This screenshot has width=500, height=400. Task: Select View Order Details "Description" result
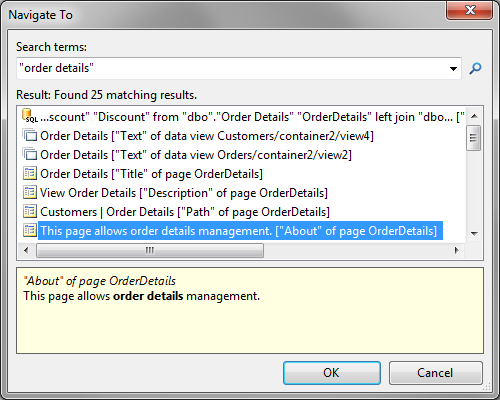pos(184,193)
